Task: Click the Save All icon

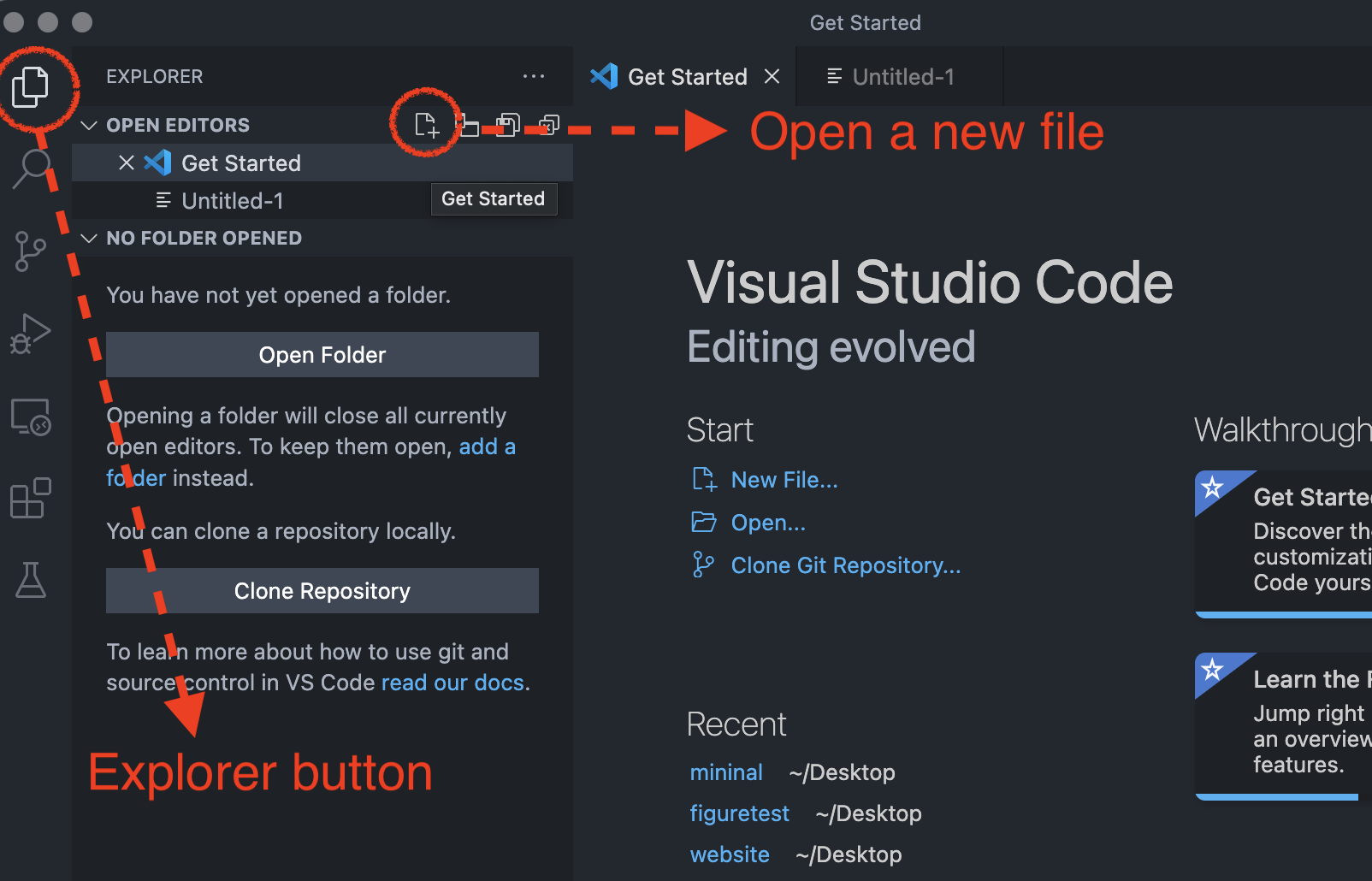Action: click(508, 125)
